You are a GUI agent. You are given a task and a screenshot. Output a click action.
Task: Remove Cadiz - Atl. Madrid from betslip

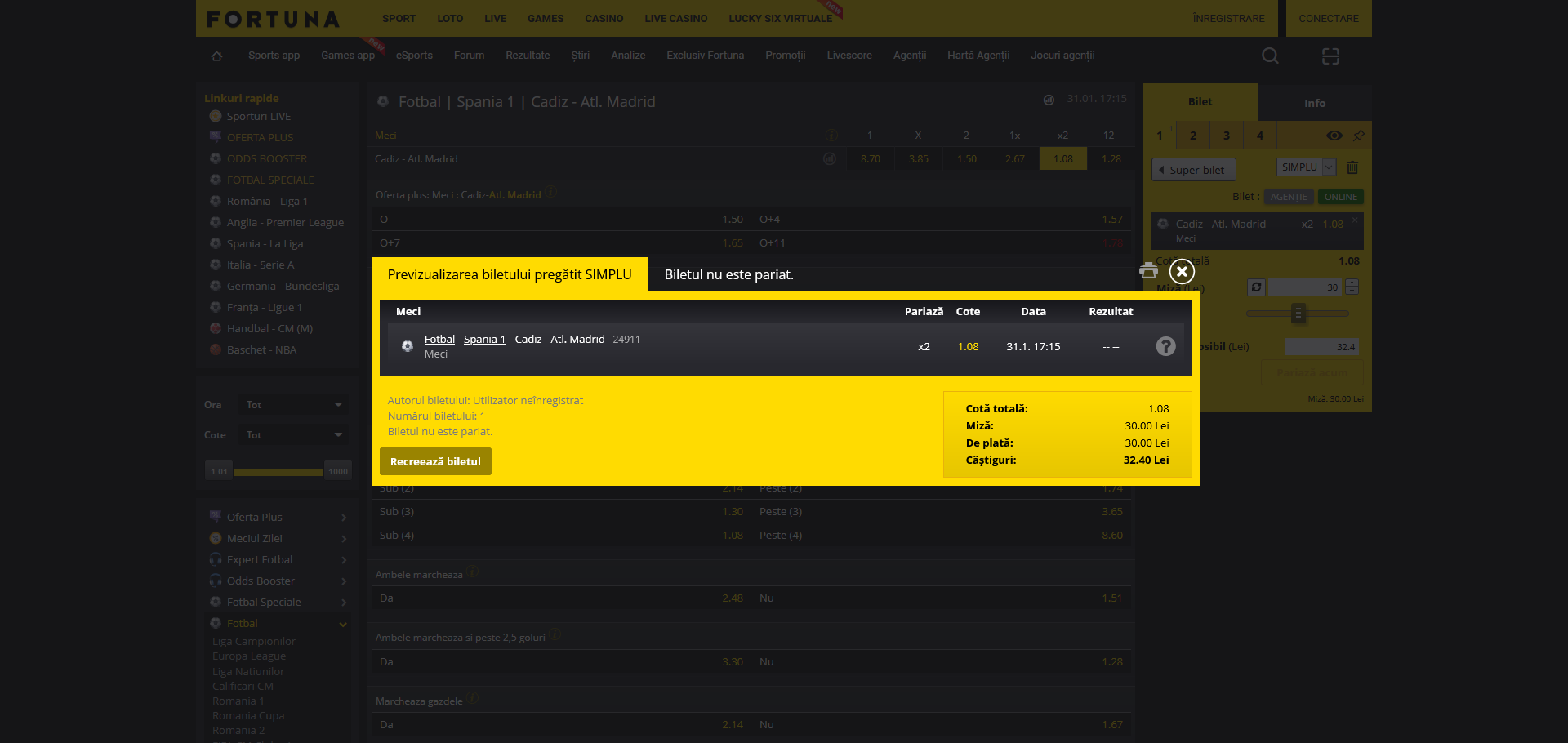click(x=1355, y=220)
